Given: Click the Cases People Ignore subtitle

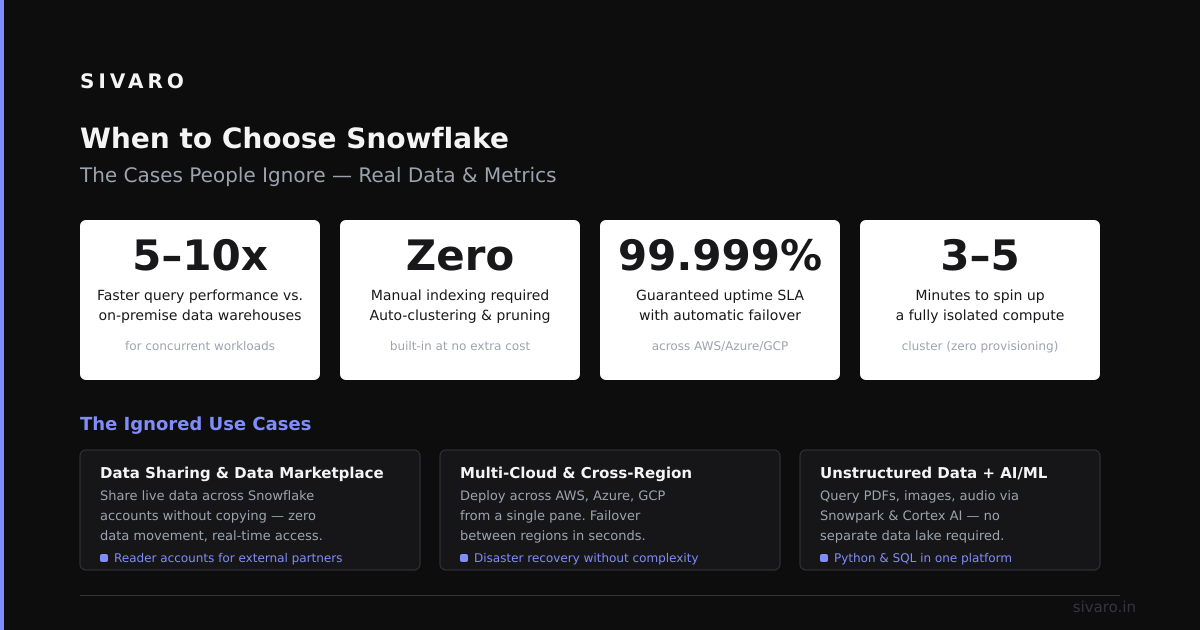Looking at the screenshot, I should (x=318, y=175).
